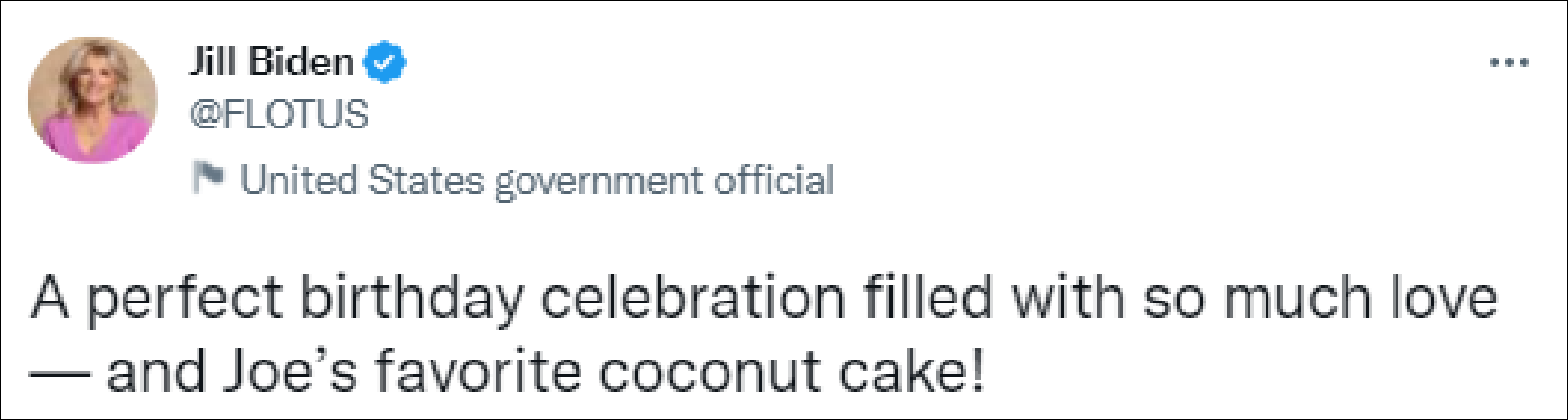This screenshot has height=420, width=1568.
Task: Click the Jill Biden display name
Action: point(271,62)
